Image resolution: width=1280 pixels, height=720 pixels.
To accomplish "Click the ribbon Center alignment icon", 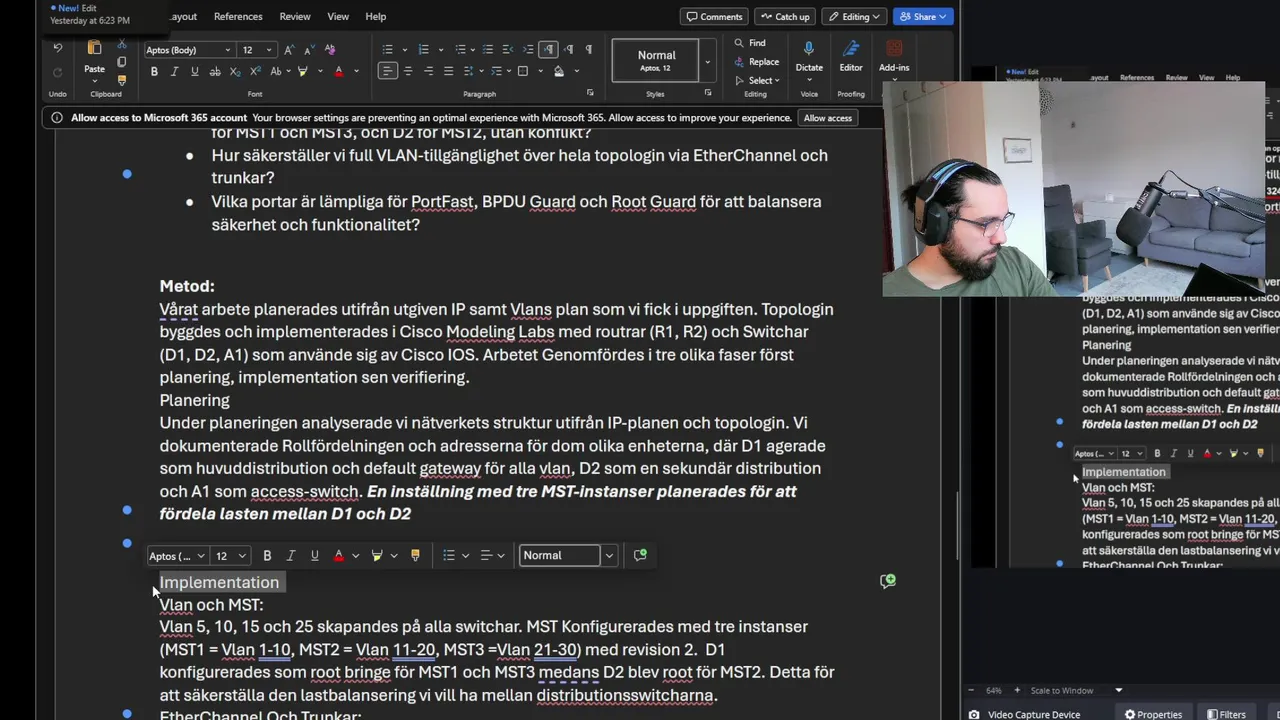I will click(409, 71).
